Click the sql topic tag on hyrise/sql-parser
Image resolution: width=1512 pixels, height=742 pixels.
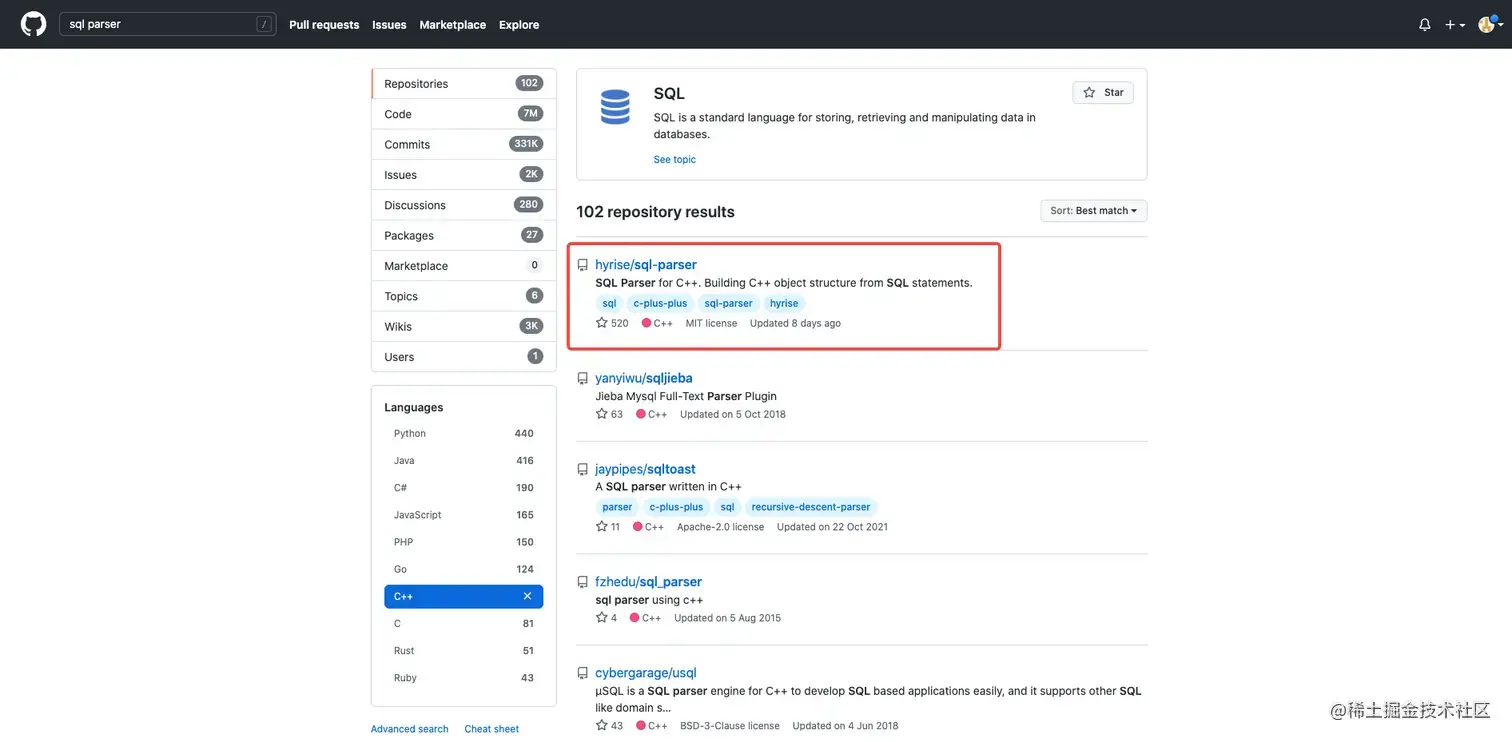tap(610, 303)
